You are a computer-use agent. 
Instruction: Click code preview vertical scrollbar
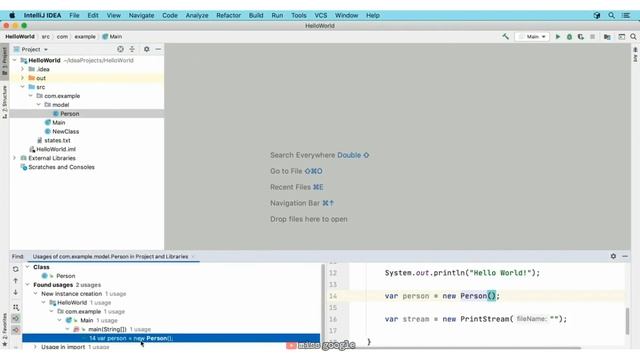point(627,321)
